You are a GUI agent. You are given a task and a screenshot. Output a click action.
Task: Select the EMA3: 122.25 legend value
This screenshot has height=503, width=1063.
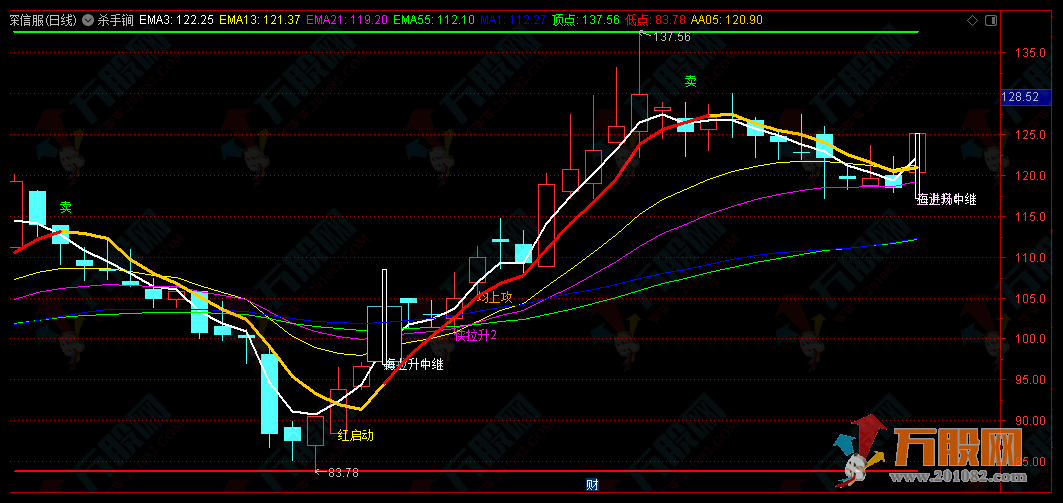(176, 20)
